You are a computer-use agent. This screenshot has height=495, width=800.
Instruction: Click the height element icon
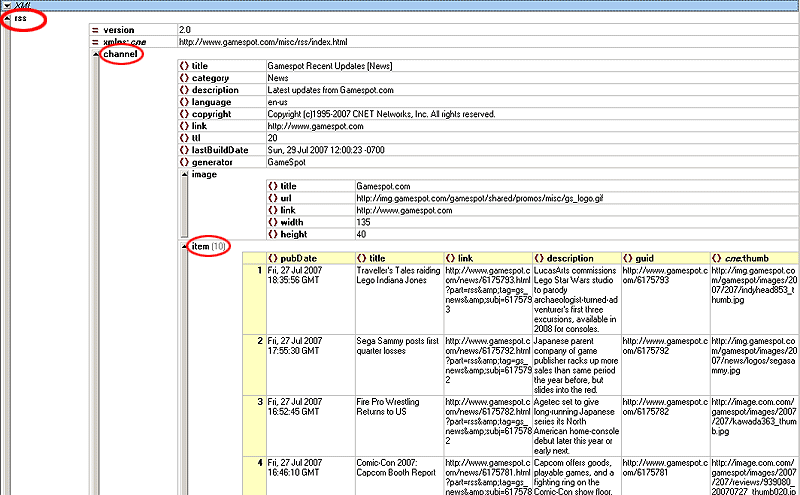pyautogui.click(x=273, y=235)
